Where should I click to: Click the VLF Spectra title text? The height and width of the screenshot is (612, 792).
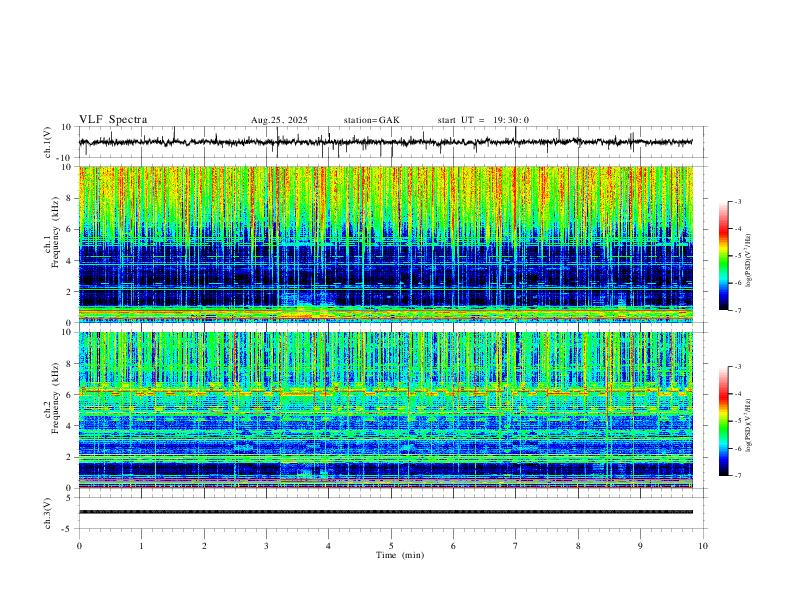[x=113, y=120]
